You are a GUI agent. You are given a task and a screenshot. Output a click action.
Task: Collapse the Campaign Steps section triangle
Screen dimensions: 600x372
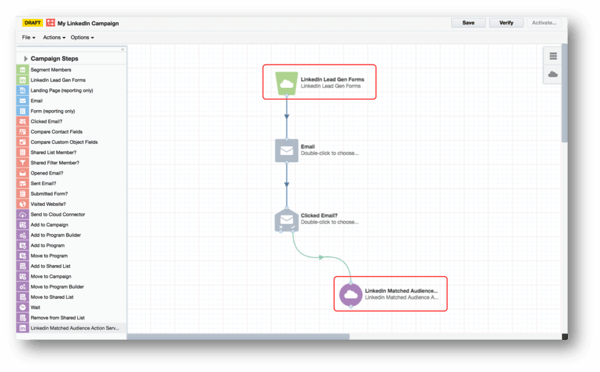click(26, 59)
